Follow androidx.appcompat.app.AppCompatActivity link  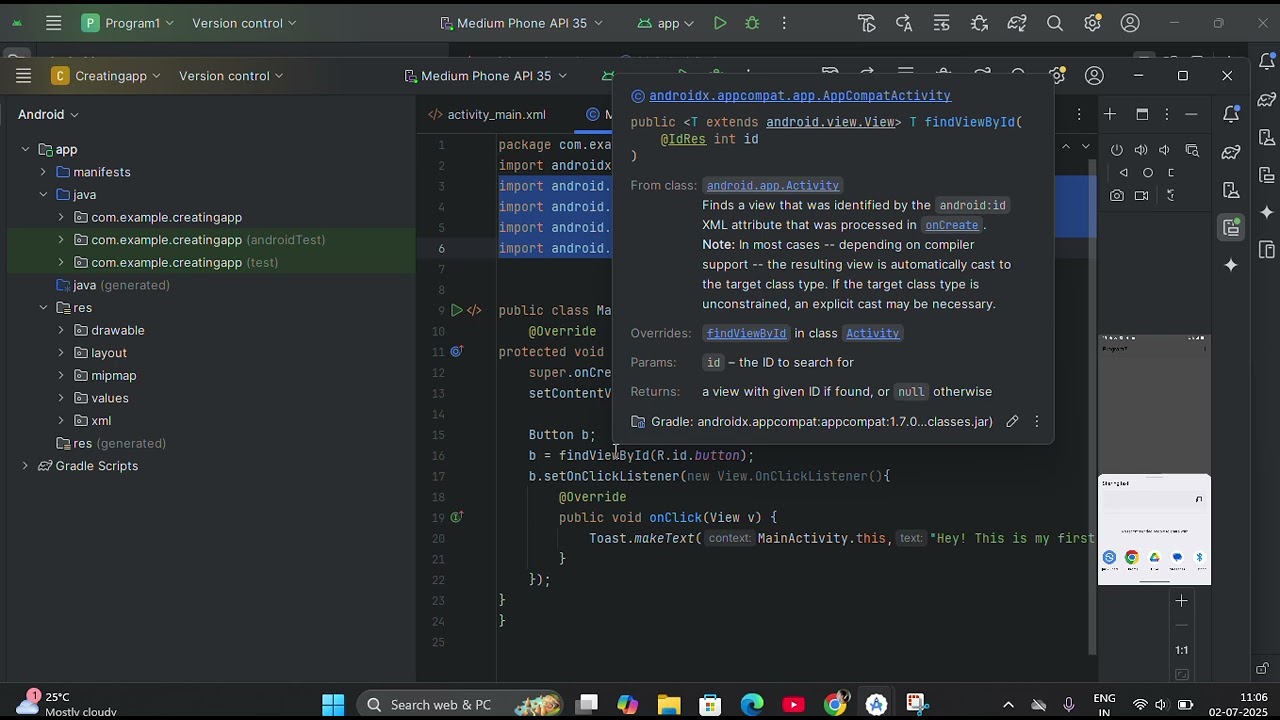point(800,96)
